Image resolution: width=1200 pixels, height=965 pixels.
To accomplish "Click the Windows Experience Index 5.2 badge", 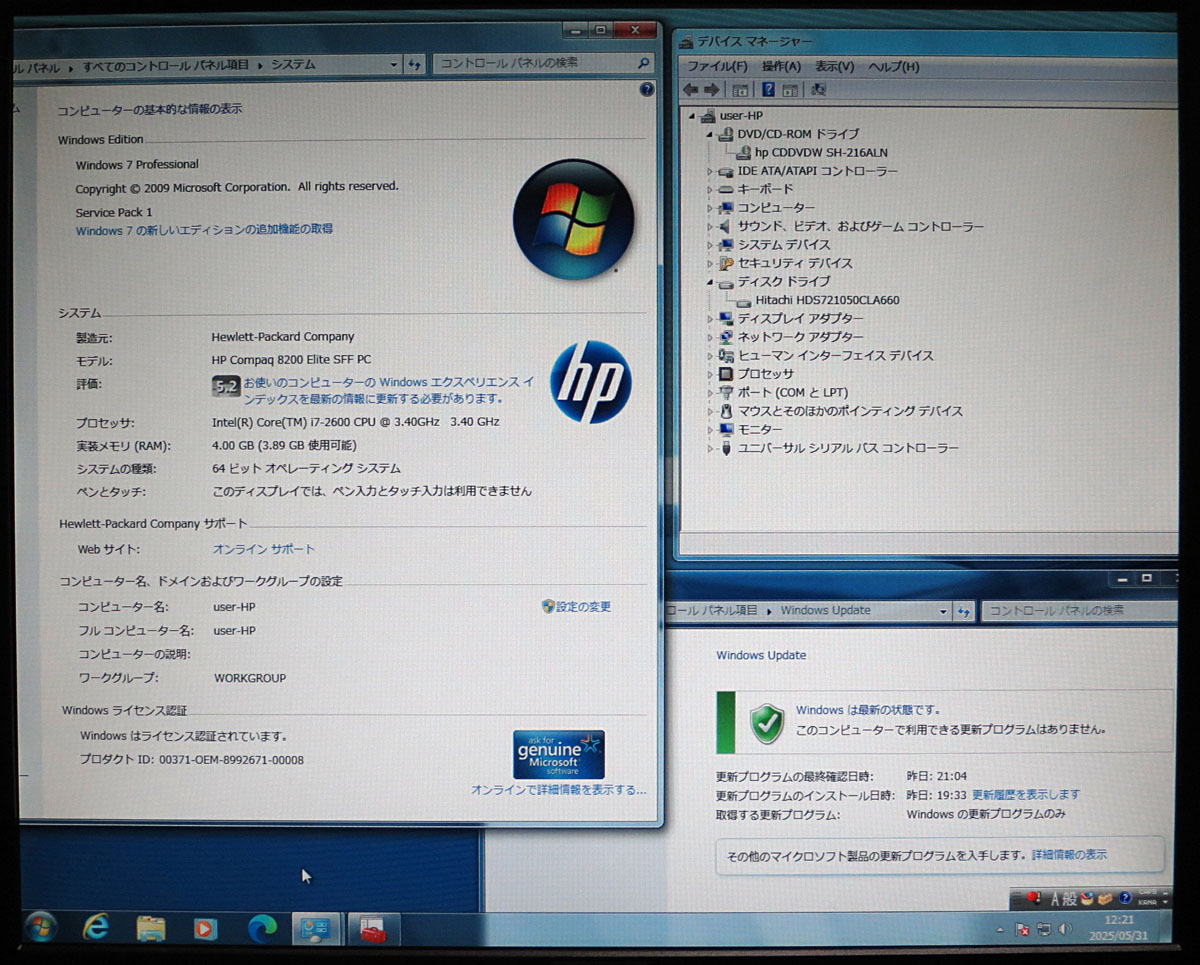I will pos(226,385).
